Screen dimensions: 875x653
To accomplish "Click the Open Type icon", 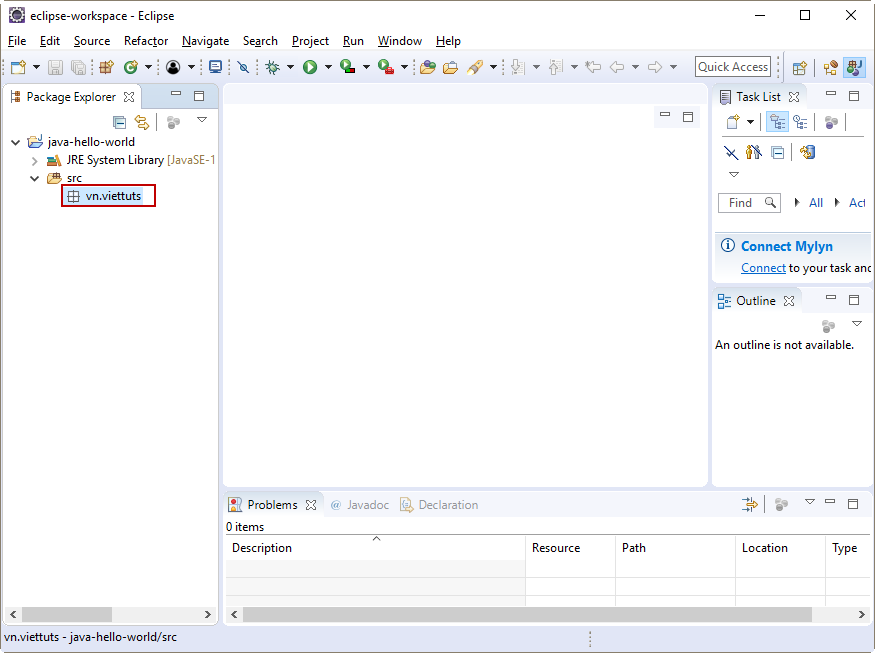I will click(428, 68).
